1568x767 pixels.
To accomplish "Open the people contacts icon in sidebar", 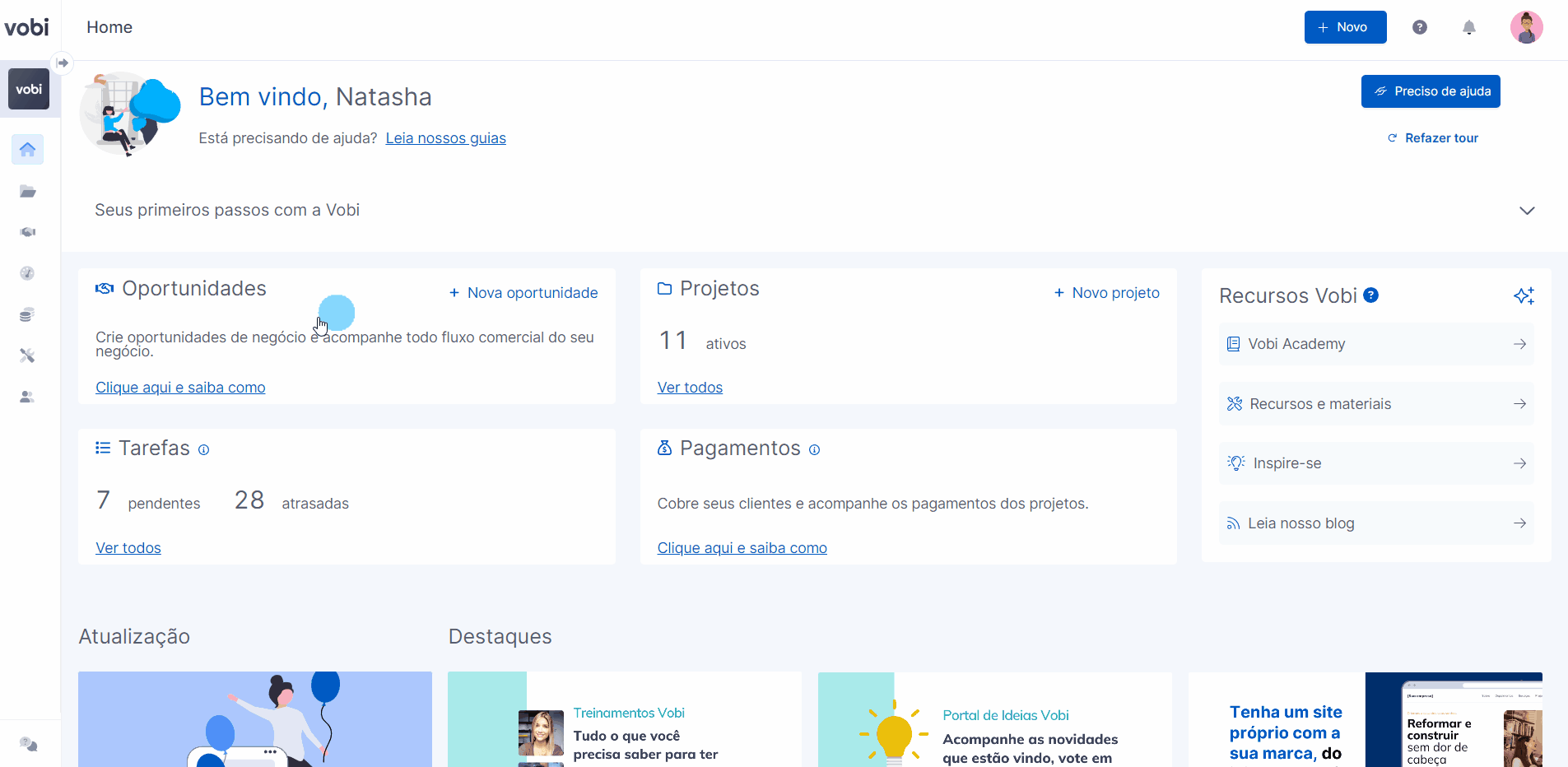I will [x=27, y=397].
